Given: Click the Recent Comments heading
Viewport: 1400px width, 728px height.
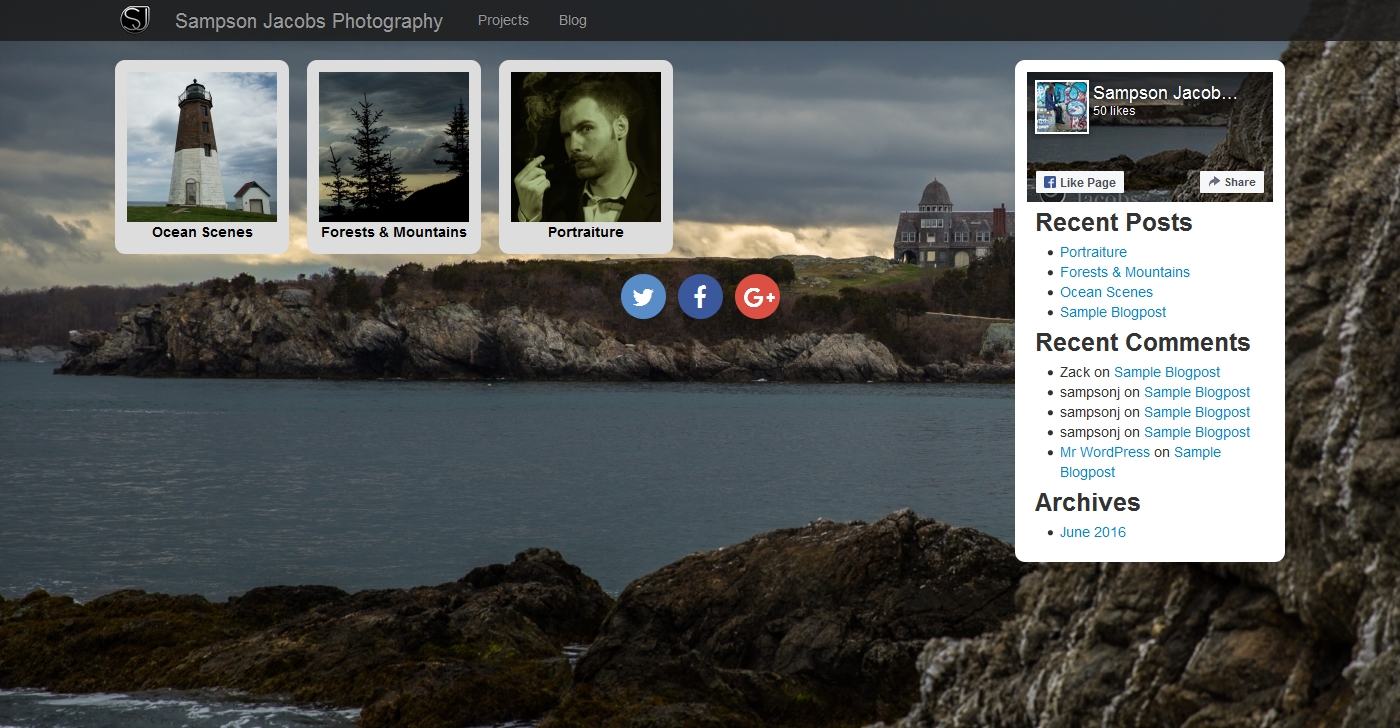Looking at the screenshot, I should click(1143, 342).
